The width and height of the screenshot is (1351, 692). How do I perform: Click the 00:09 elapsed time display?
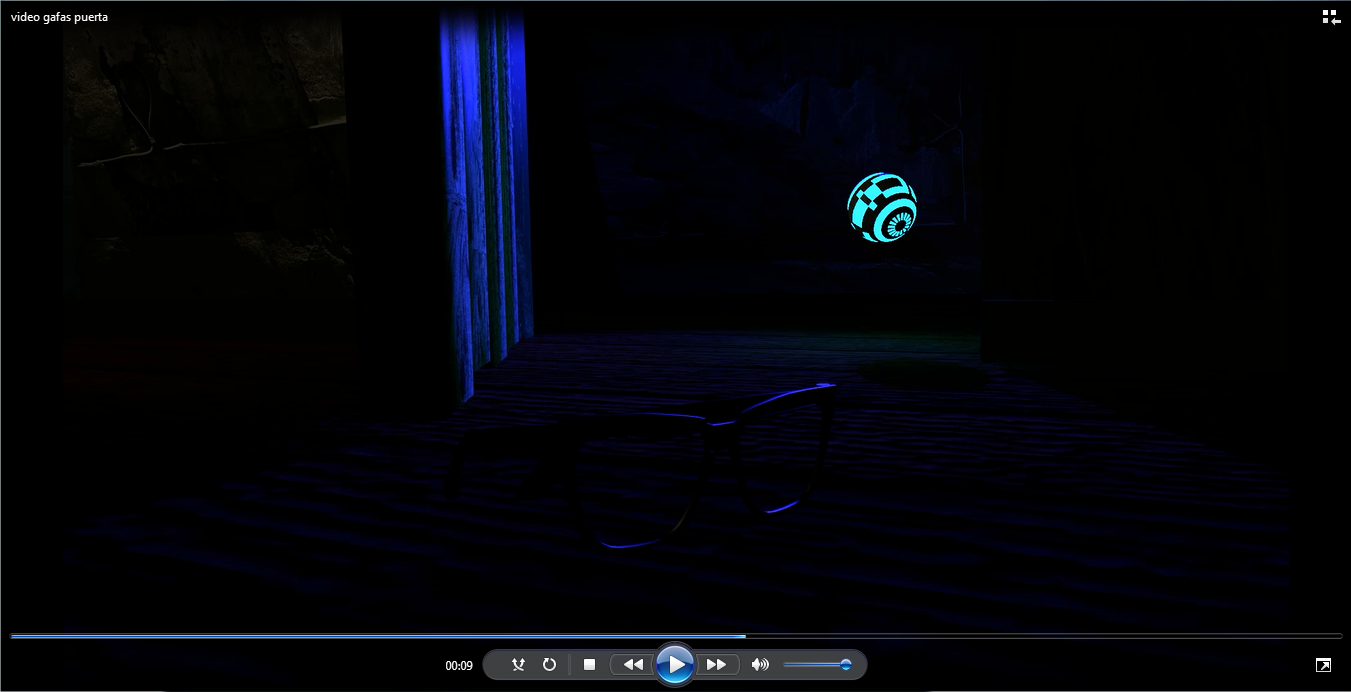click(x=459, y=665)
